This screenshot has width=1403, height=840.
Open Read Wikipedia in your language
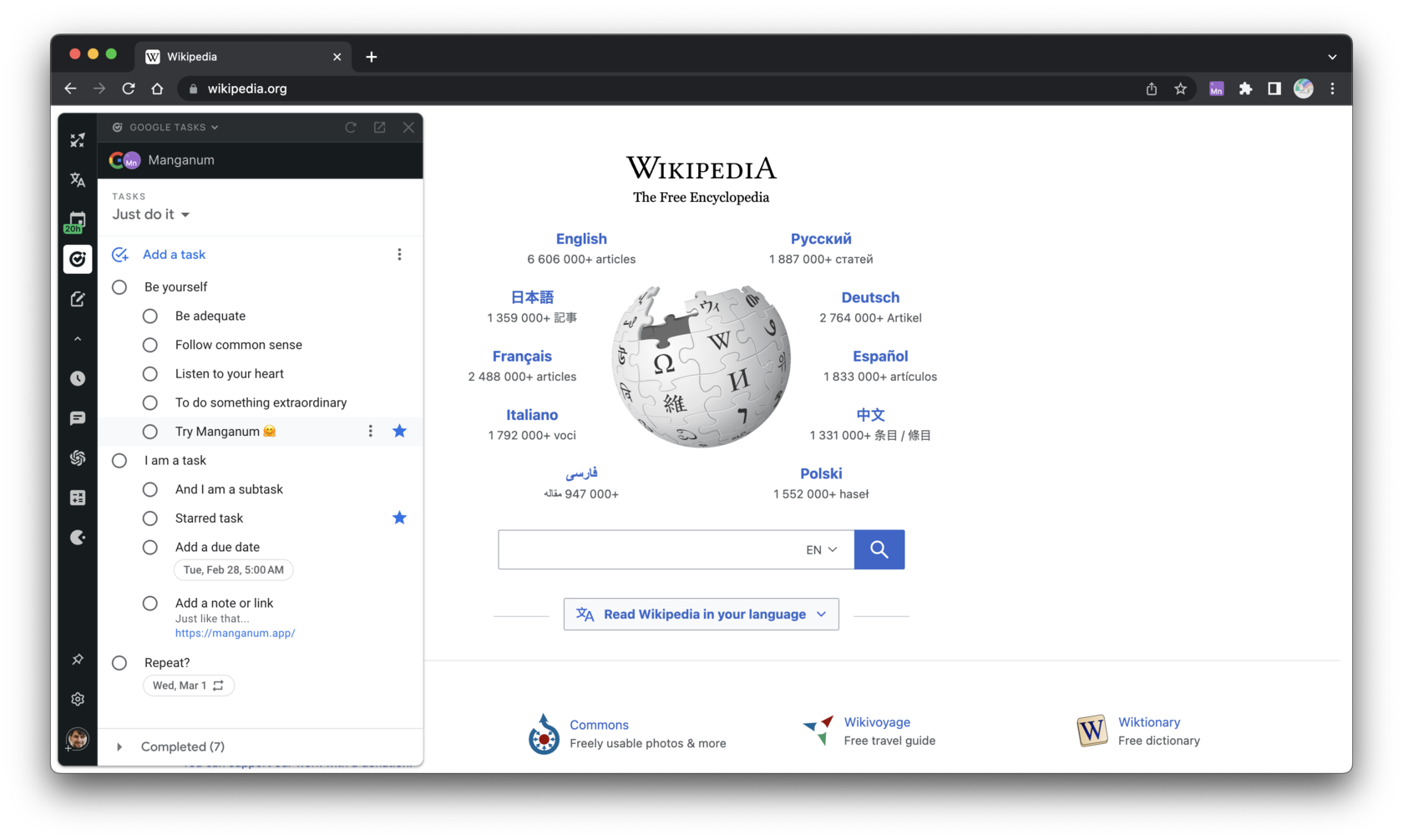click(x=701, y=614)
